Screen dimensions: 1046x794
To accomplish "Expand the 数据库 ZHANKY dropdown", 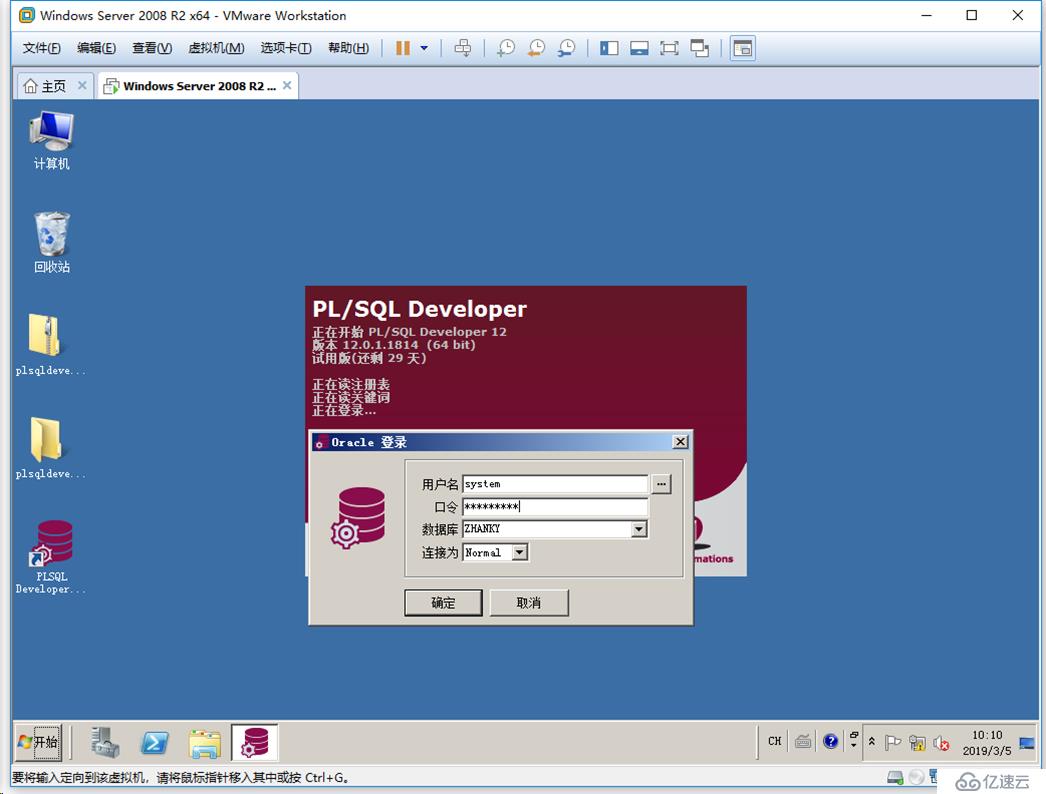I will (639, 529).
